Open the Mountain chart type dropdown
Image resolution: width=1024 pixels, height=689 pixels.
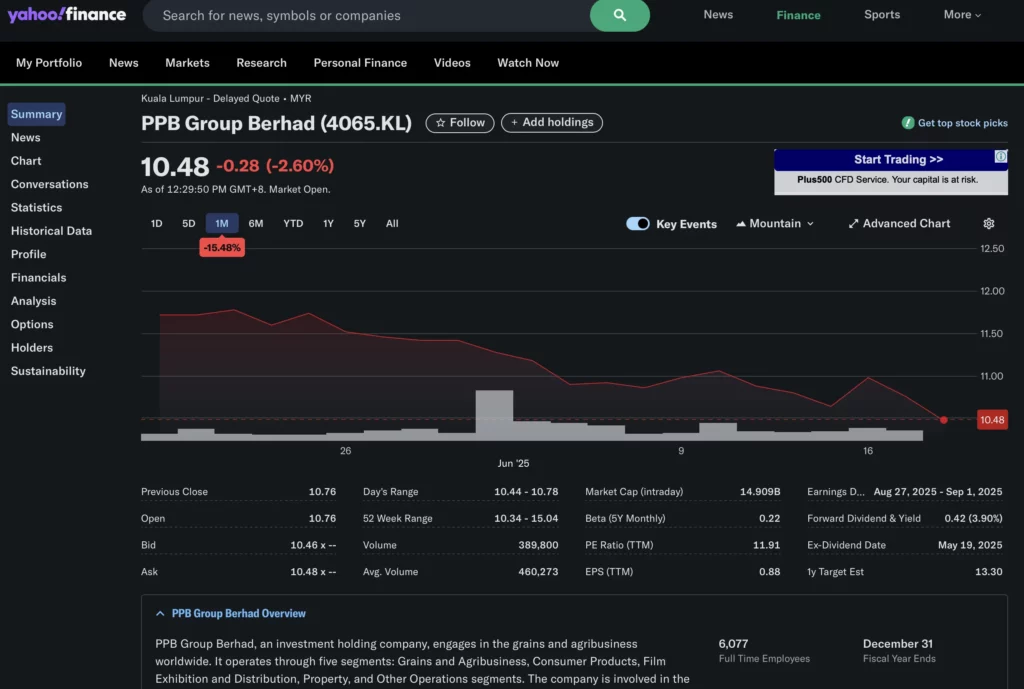tap(775, 223)
